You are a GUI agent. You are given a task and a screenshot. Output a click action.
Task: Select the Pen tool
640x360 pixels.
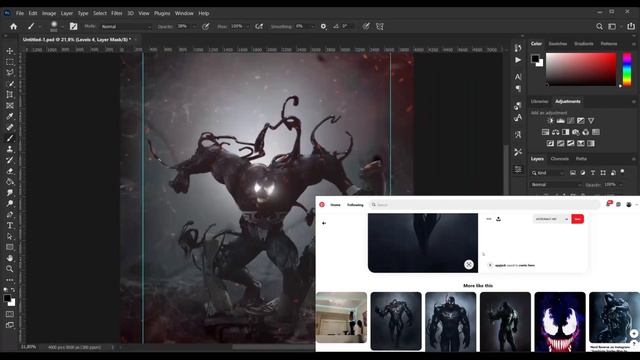pos(10,215)
